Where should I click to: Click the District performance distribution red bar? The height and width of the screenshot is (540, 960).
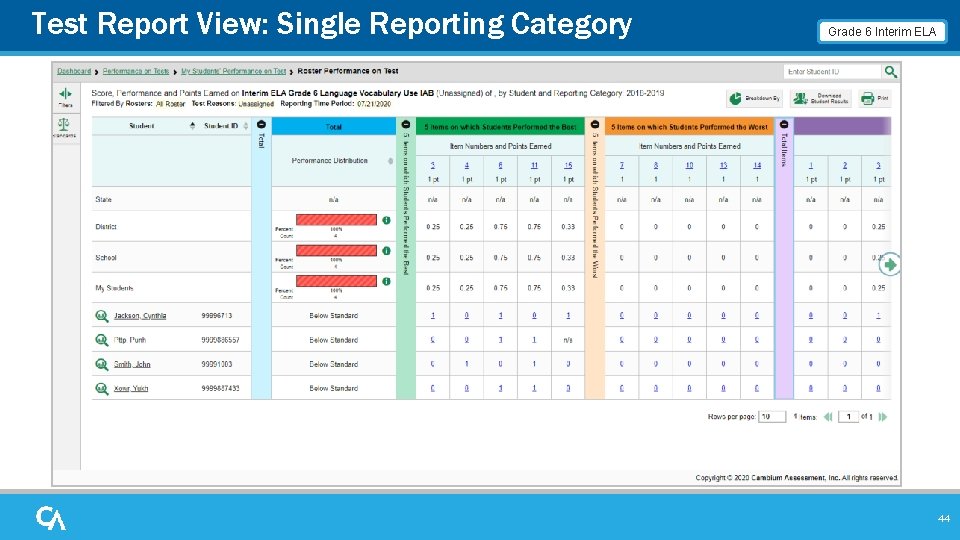(x=336, y=220)
